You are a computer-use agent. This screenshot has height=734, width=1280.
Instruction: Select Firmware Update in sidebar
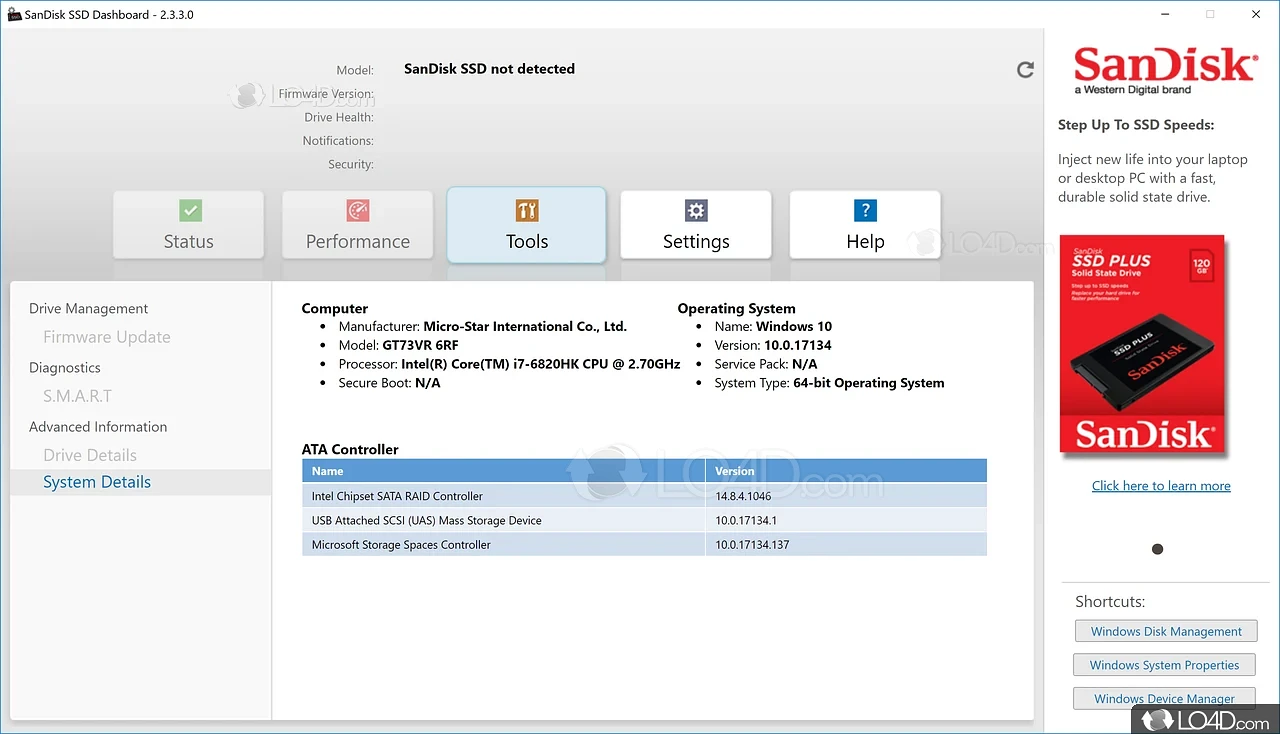click(107, 337)
